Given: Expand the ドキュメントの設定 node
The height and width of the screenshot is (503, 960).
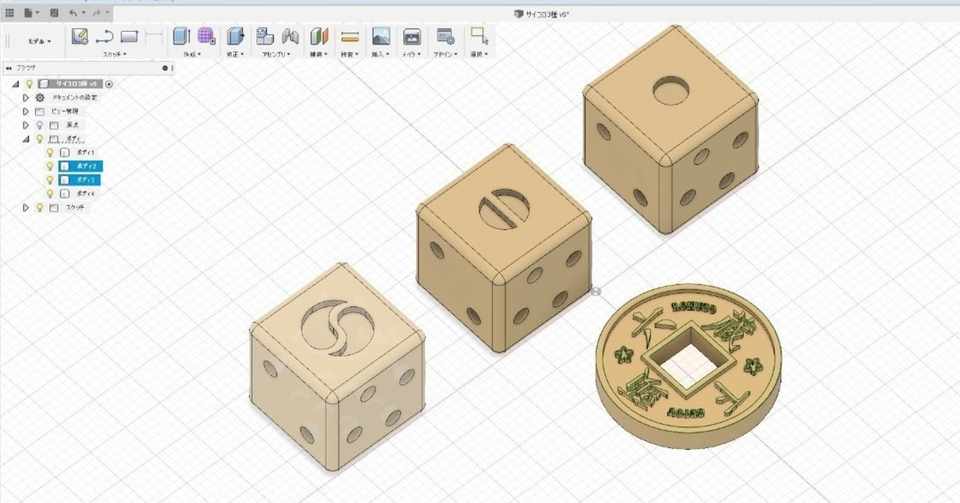Looking at the screenshot, I should pyautogui.click(x=26, y=97).
